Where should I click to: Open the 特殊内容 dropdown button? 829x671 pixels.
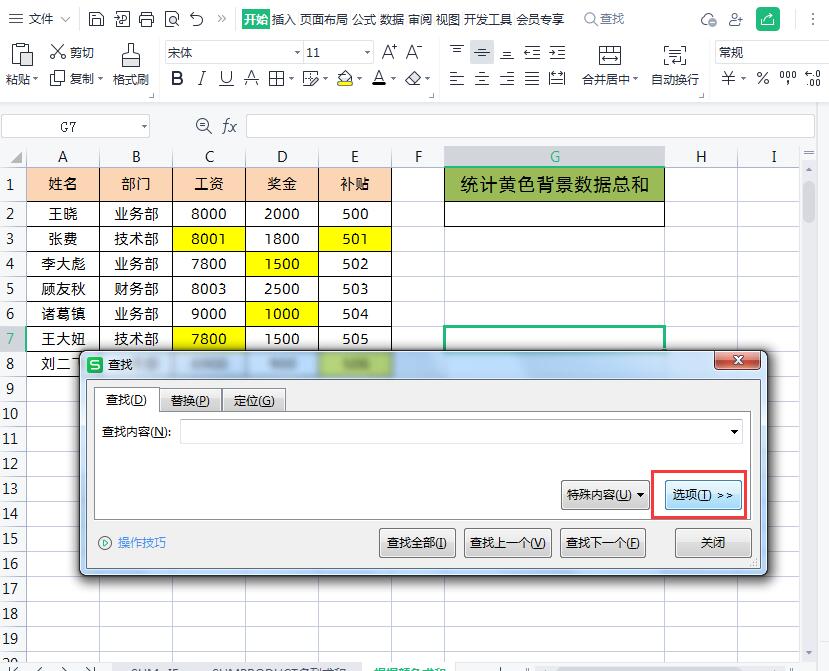pos(605,494)
